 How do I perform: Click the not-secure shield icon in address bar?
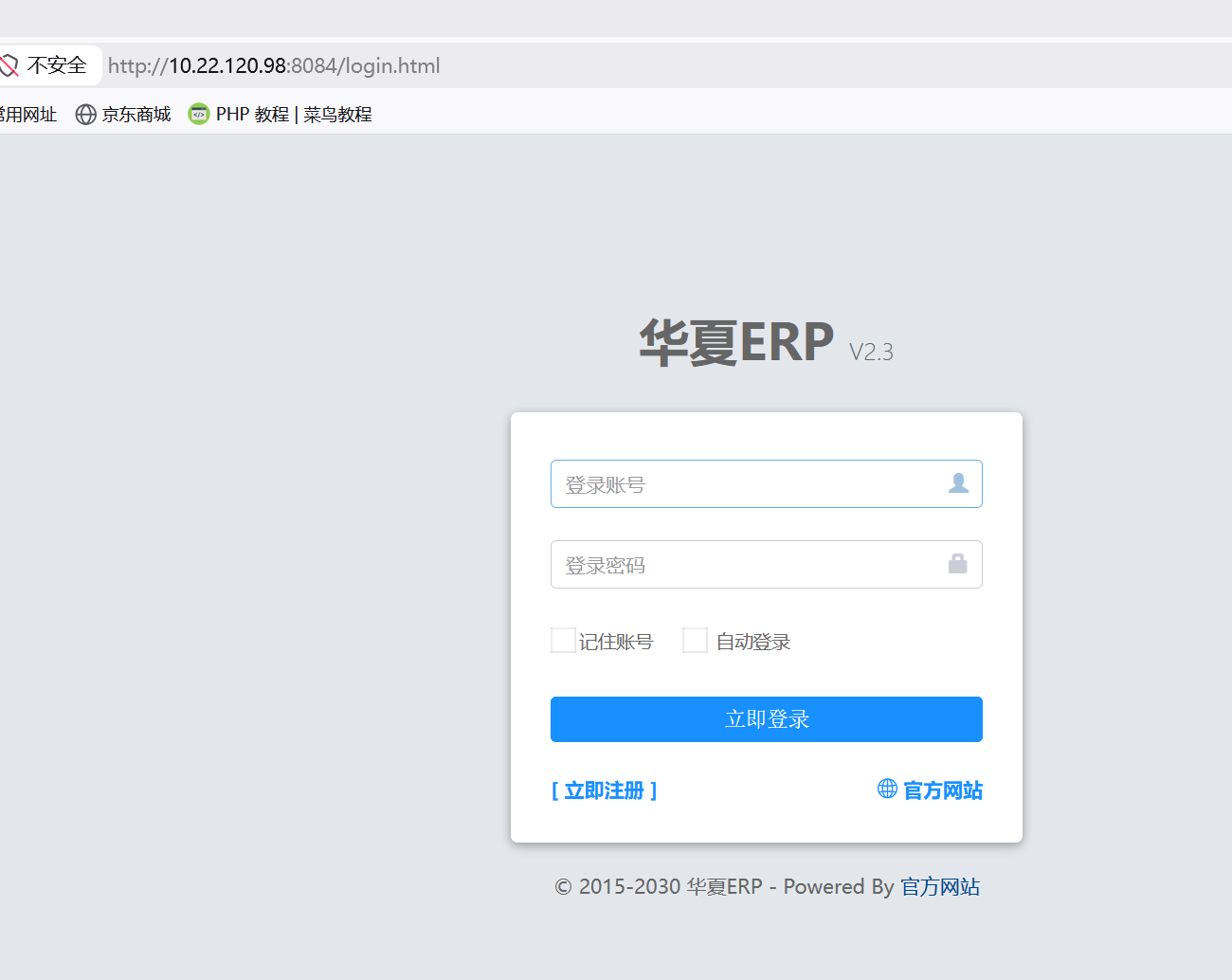click(9, 65)
